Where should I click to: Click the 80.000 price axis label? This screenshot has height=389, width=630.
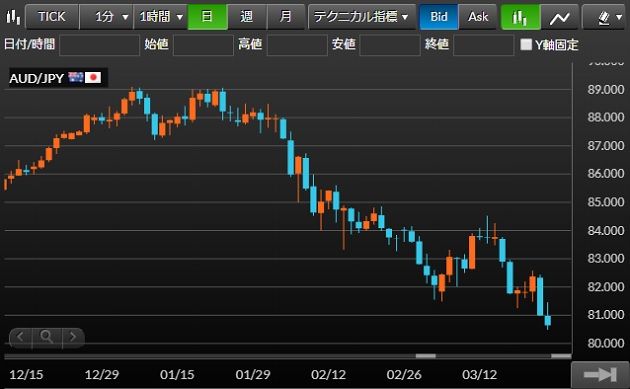[606, 343]
